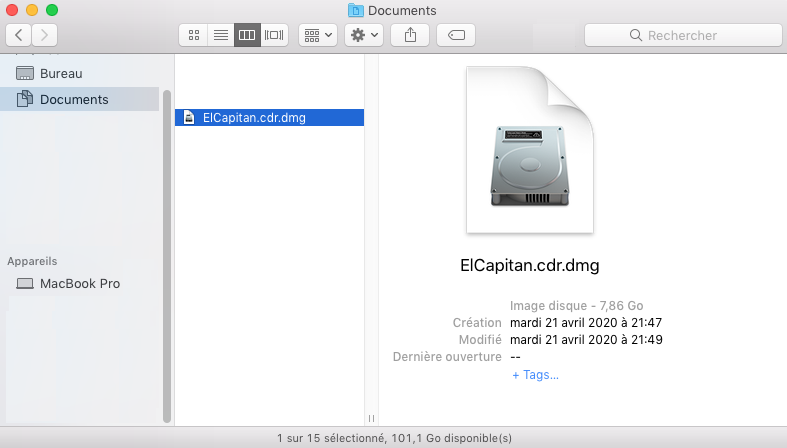Click the status bar selection count text
This screenshot has width=787, height=448.
pos(395,438)
